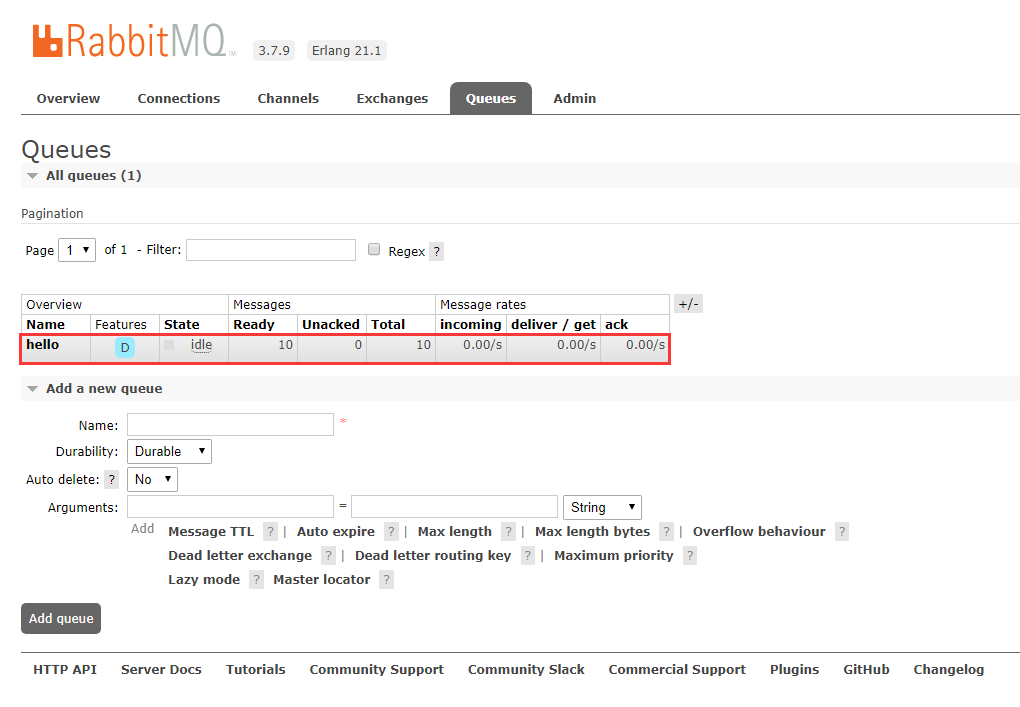
Task: Open the Community Support footer link
Action: (x=377, y=669)
